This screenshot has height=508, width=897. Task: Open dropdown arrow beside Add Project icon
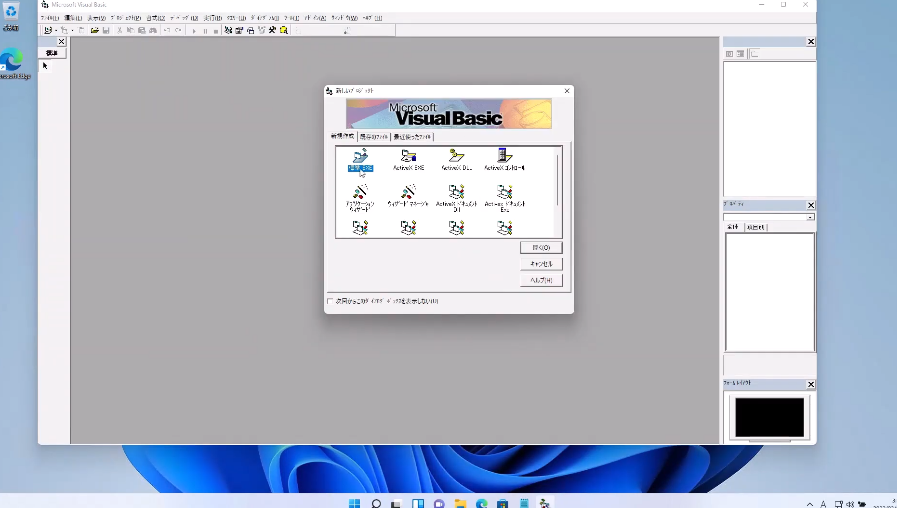(x=56, y=31)
